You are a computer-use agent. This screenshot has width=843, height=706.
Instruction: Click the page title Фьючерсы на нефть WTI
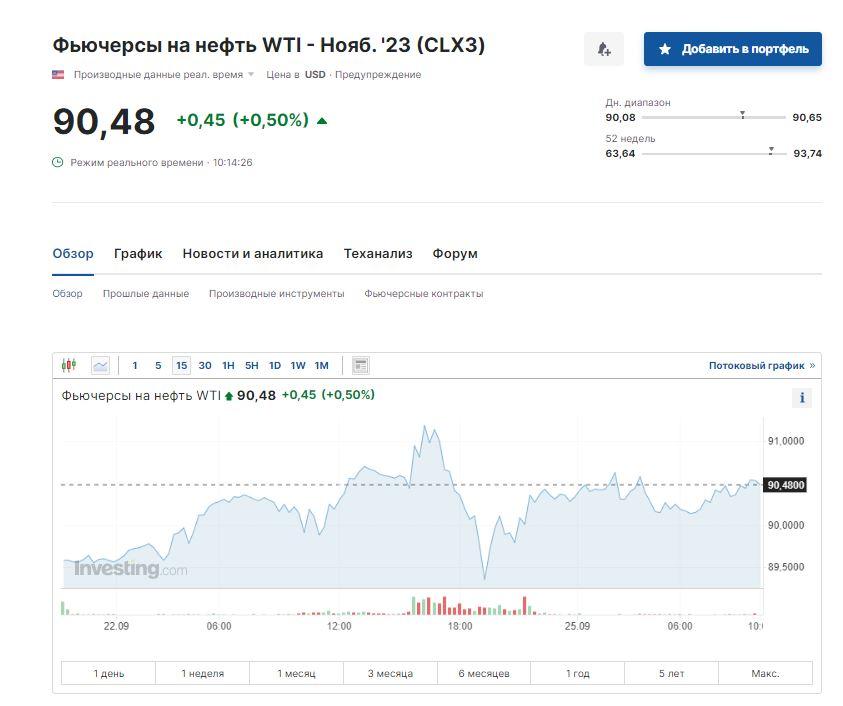click(x=268, y=45)
